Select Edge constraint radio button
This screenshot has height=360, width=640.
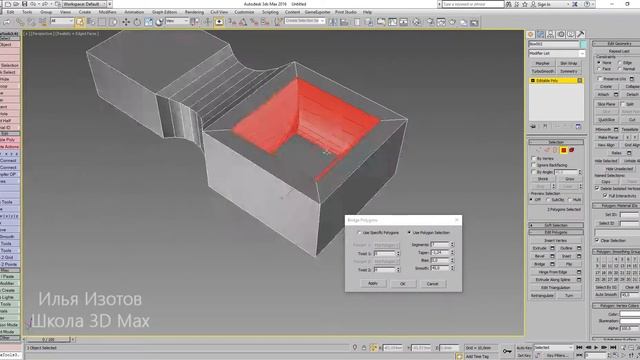(620, 63)
